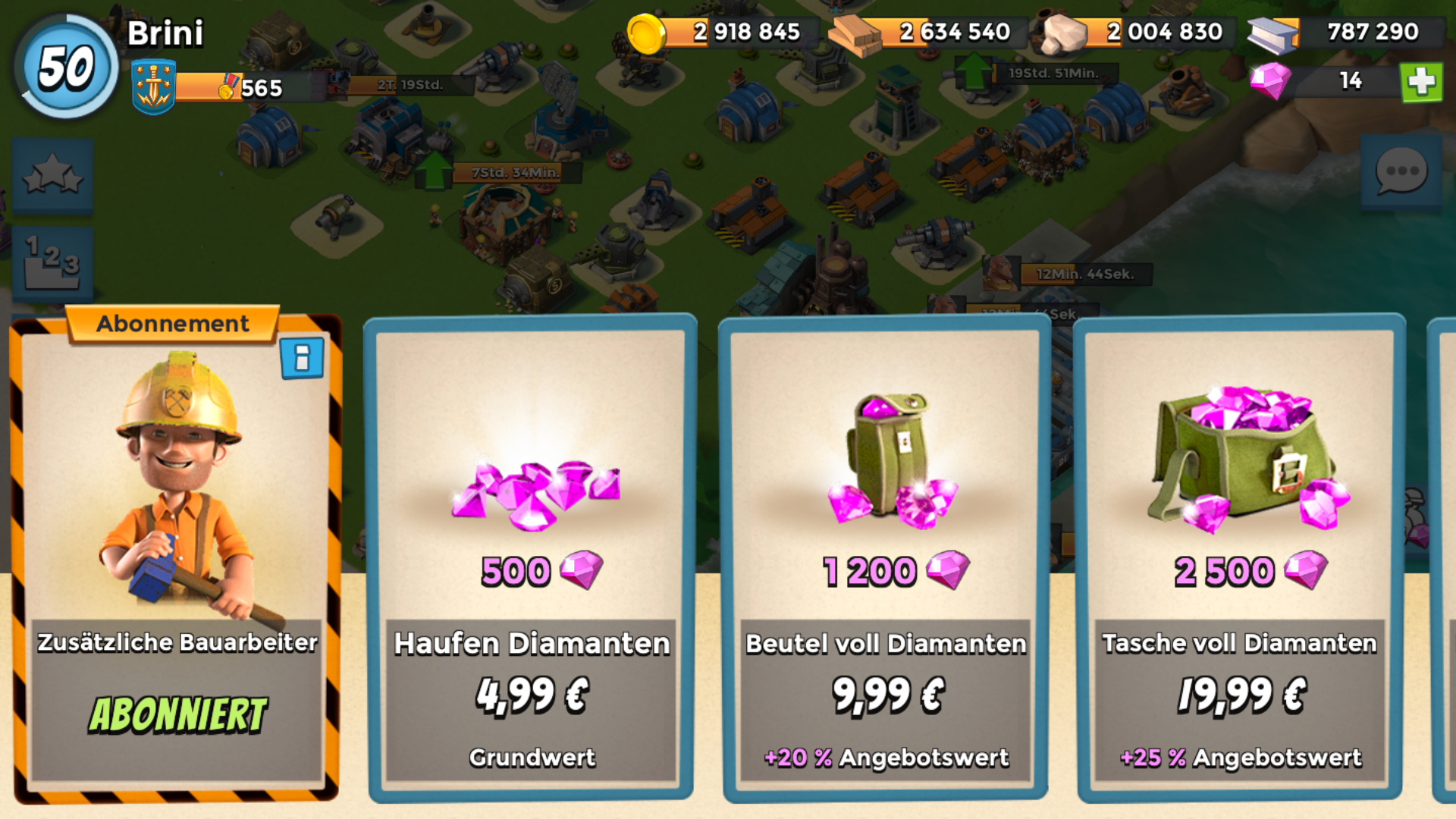
Task: Click the level 50 player badge
Action: click(x=67, y=67)
